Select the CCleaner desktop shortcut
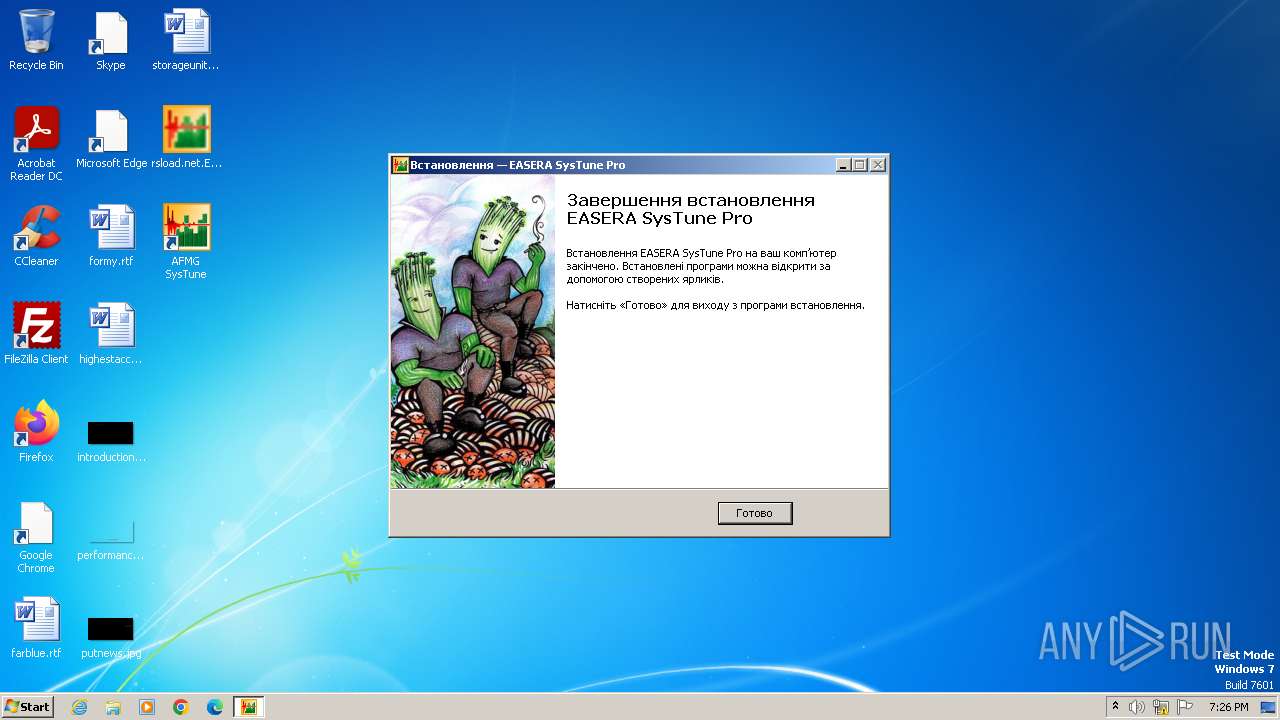This screenshot has width=1280, height=720. click(36, 236)
